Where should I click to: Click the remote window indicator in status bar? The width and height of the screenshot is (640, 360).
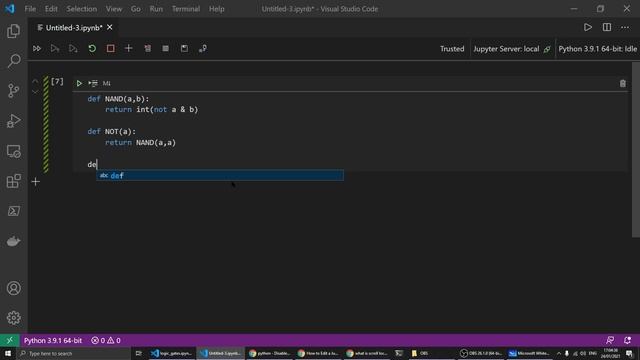[9, 340]
